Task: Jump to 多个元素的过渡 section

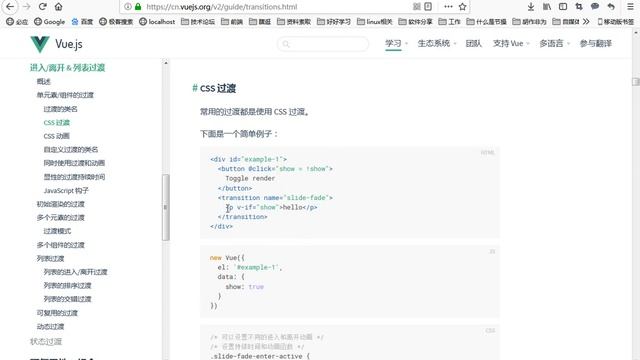Action: (x=60, y=218)
